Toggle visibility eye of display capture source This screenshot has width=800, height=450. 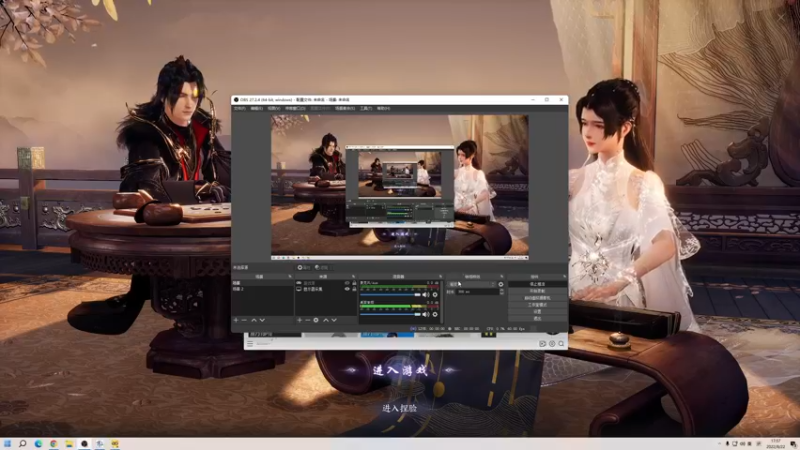[x=347, y=289]
